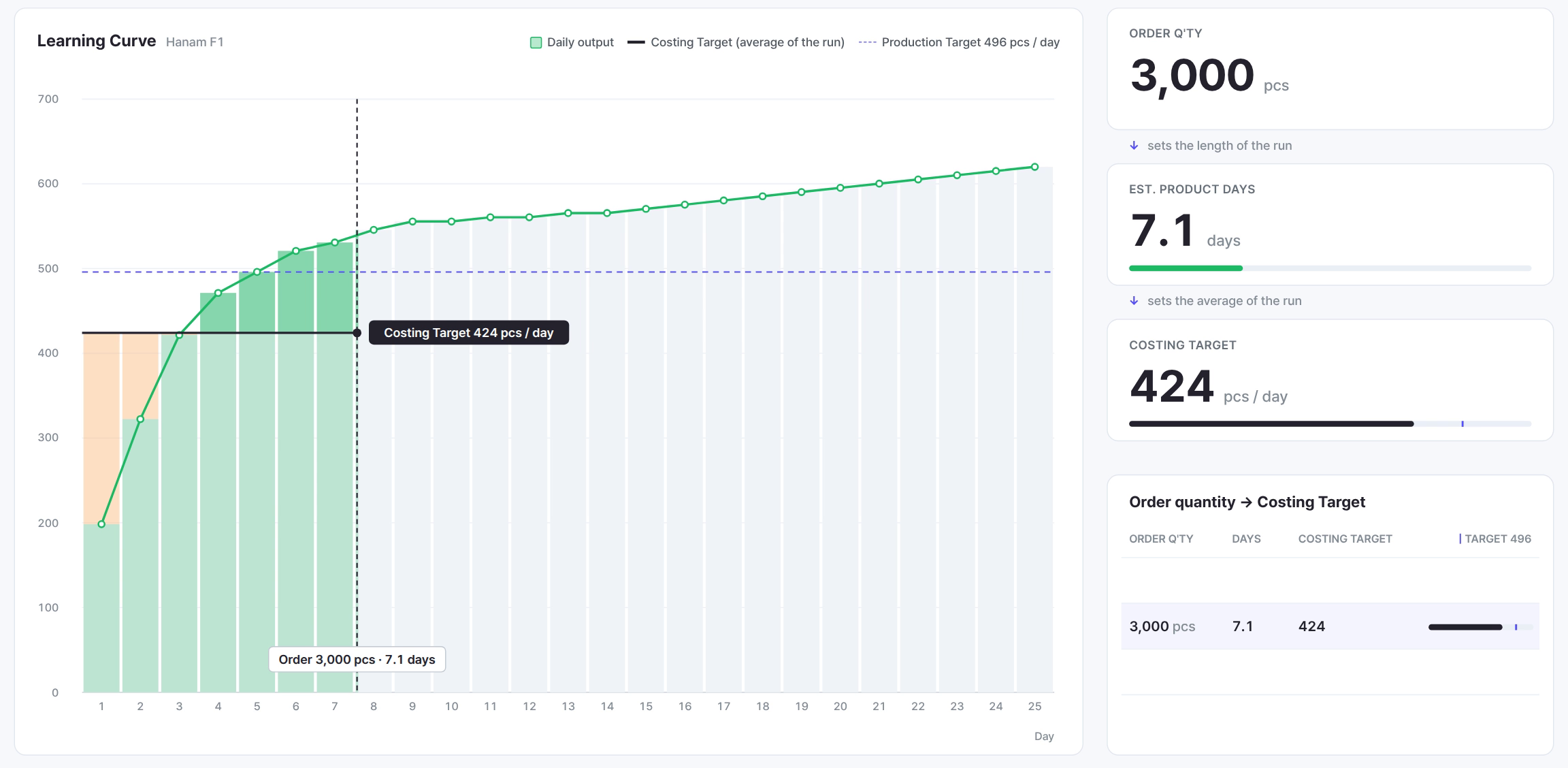Click the y-axis label 700
The width and height of the screenshot is (1568, 768).
(48, 99)
